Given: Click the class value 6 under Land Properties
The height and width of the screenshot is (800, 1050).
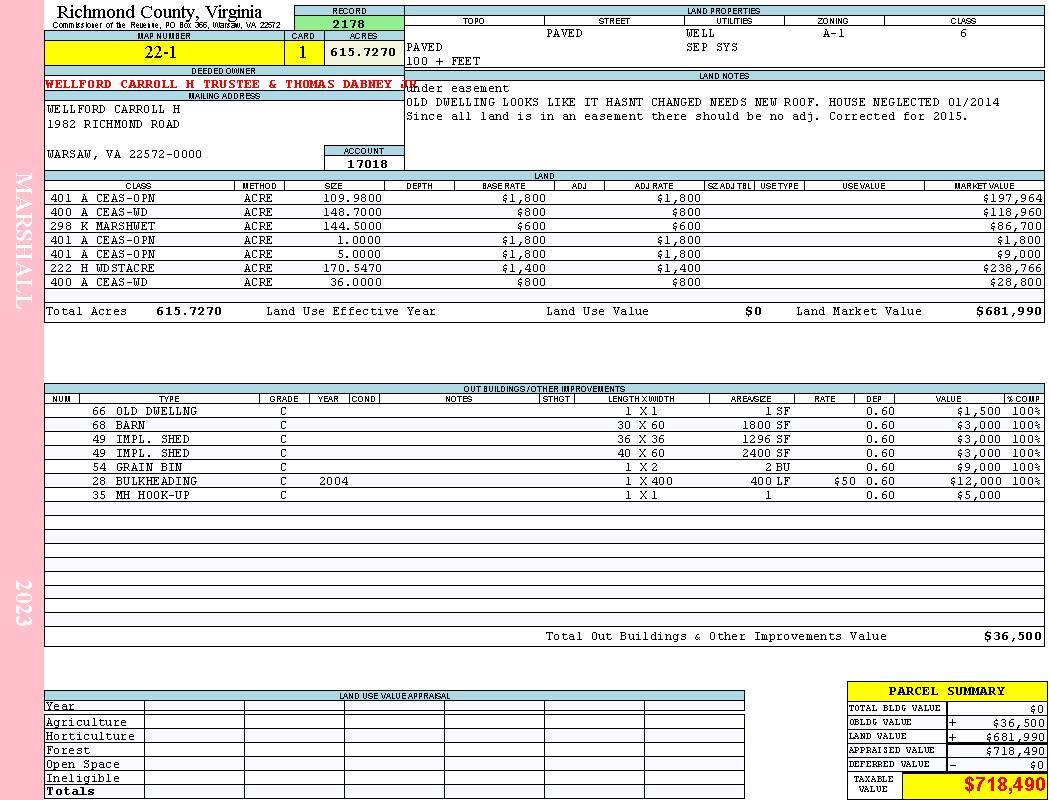Looking at the screenshot, I should point(963,33).
